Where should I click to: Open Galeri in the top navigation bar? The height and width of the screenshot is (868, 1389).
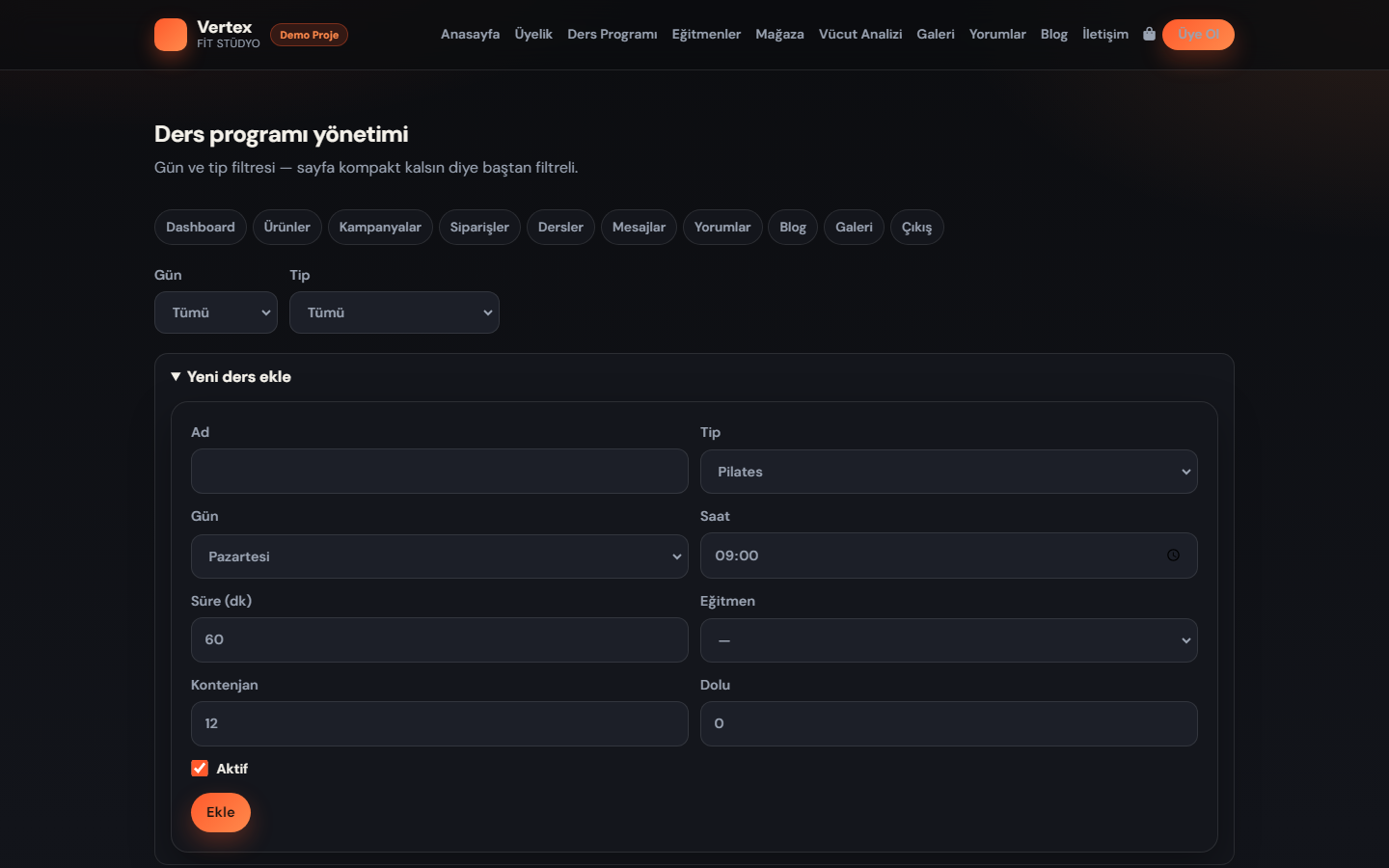point(936,35)
